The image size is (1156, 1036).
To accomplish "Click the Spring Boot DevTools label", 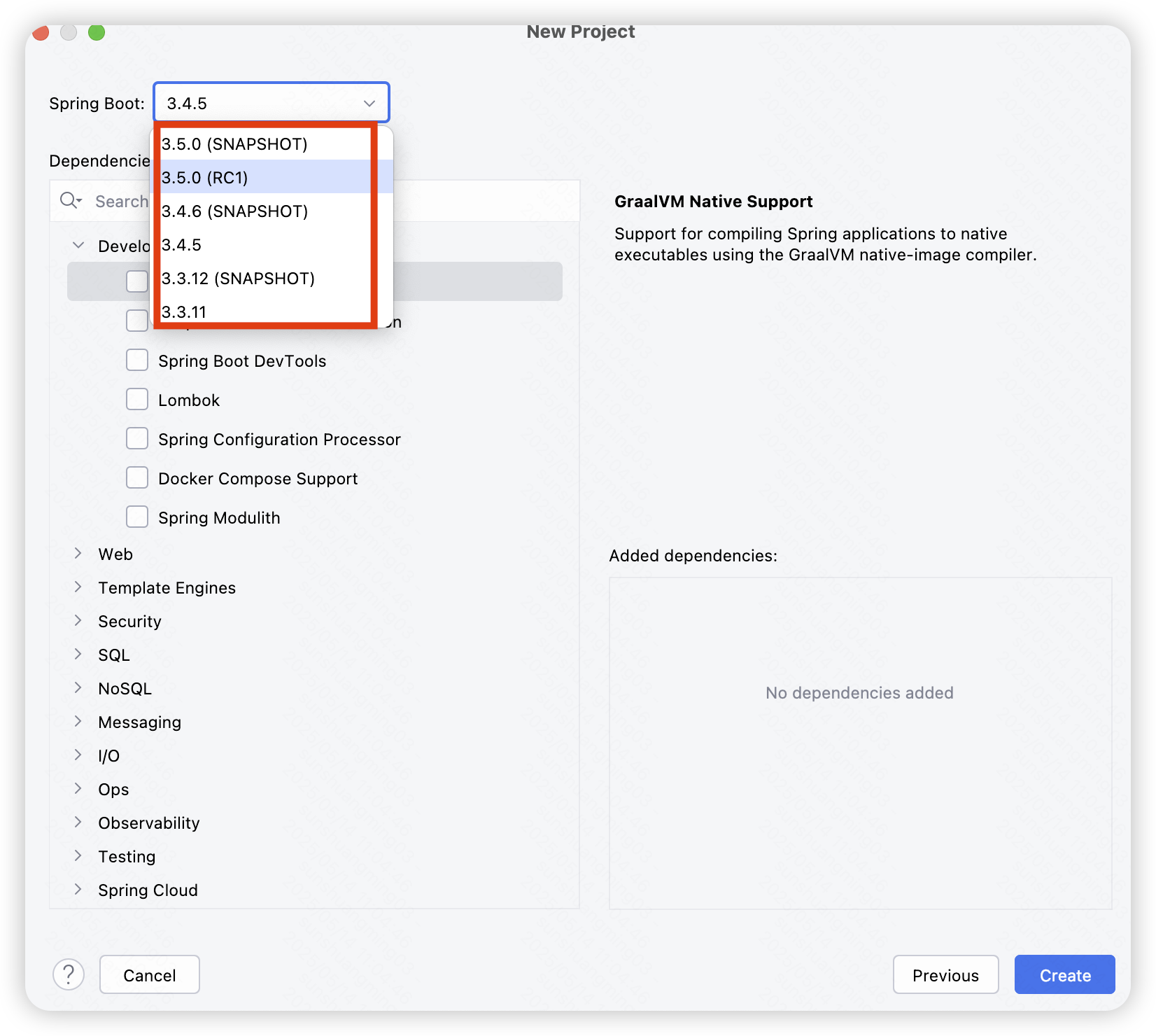I will click(242, 361).
